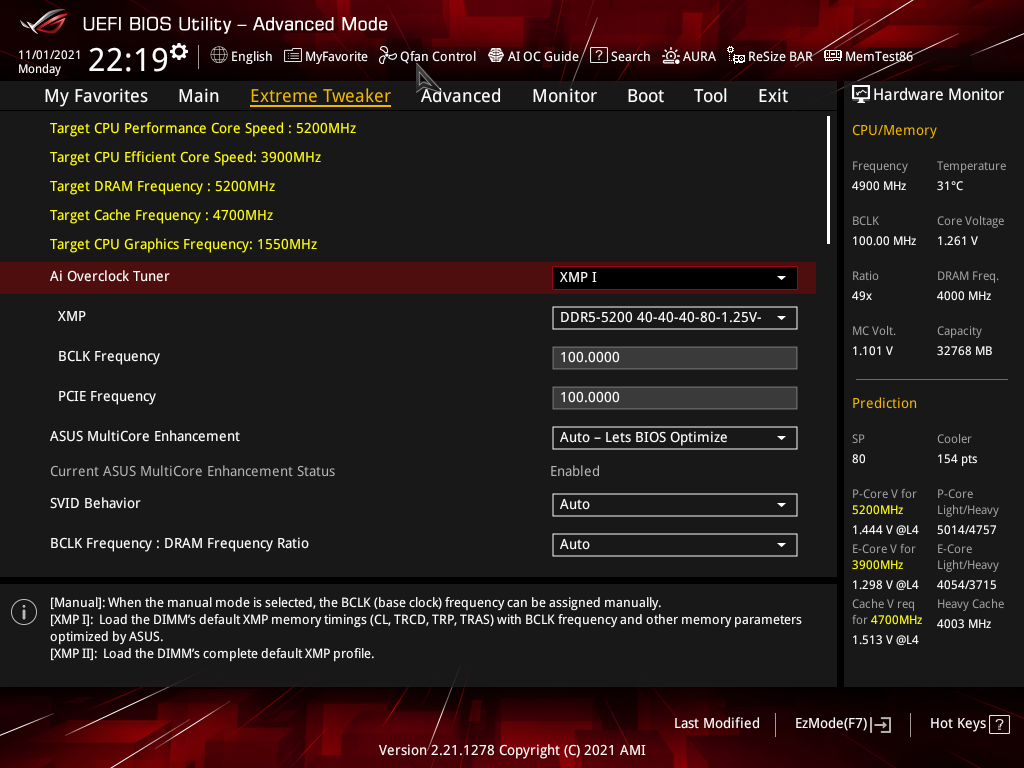
Task: Click the AURA label in toolbar
Action: [699, 56]
